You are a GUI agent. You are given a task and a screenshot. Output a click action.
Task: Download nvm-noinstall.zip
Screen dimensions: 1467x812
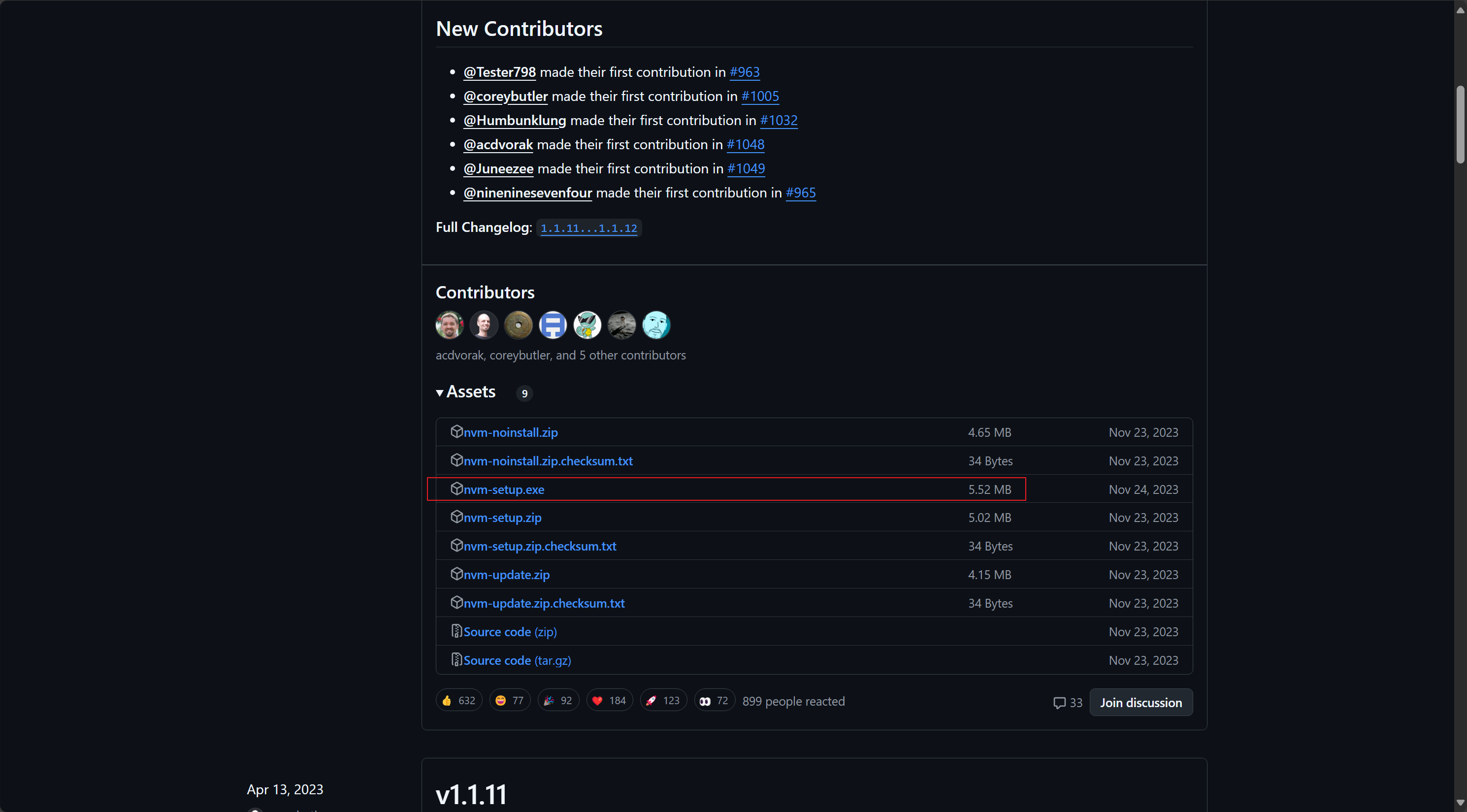click(510, 432)
